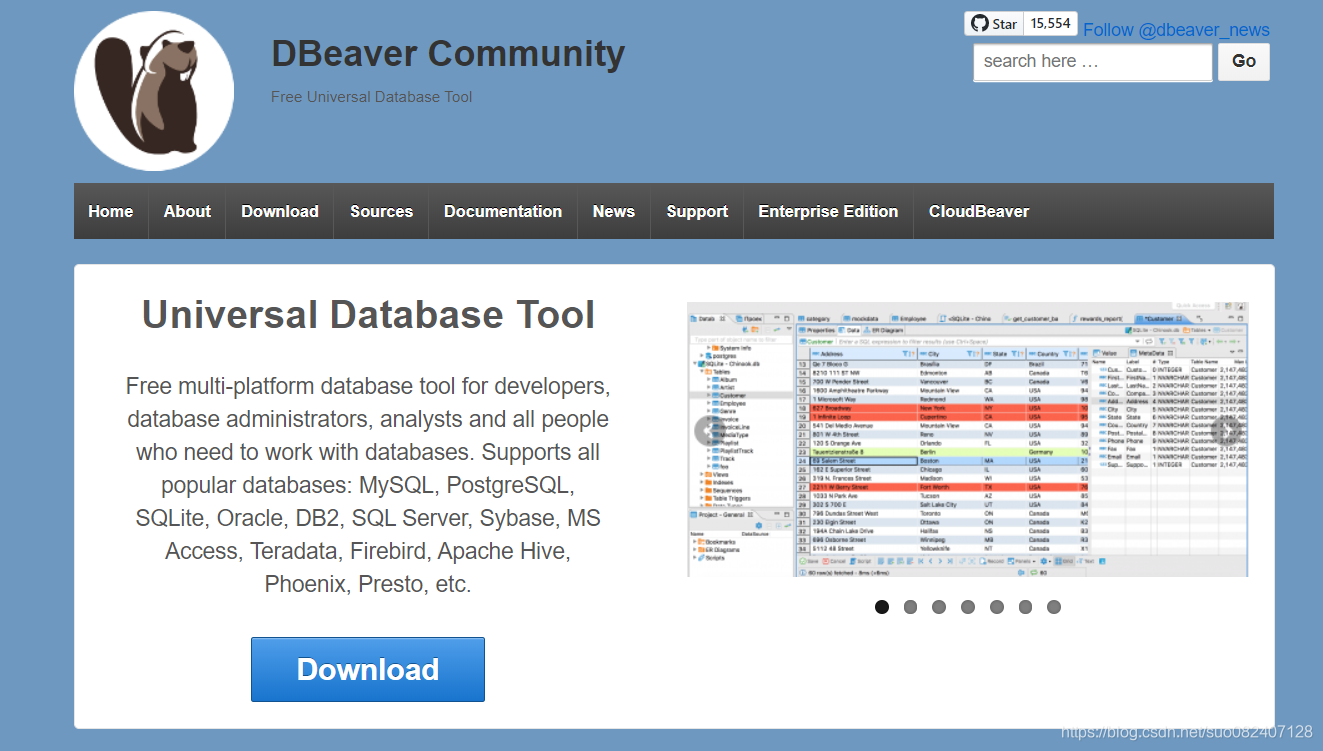Click the big blue Download button
Viewport: 1323px width, 751px height.
click(368, 669)
